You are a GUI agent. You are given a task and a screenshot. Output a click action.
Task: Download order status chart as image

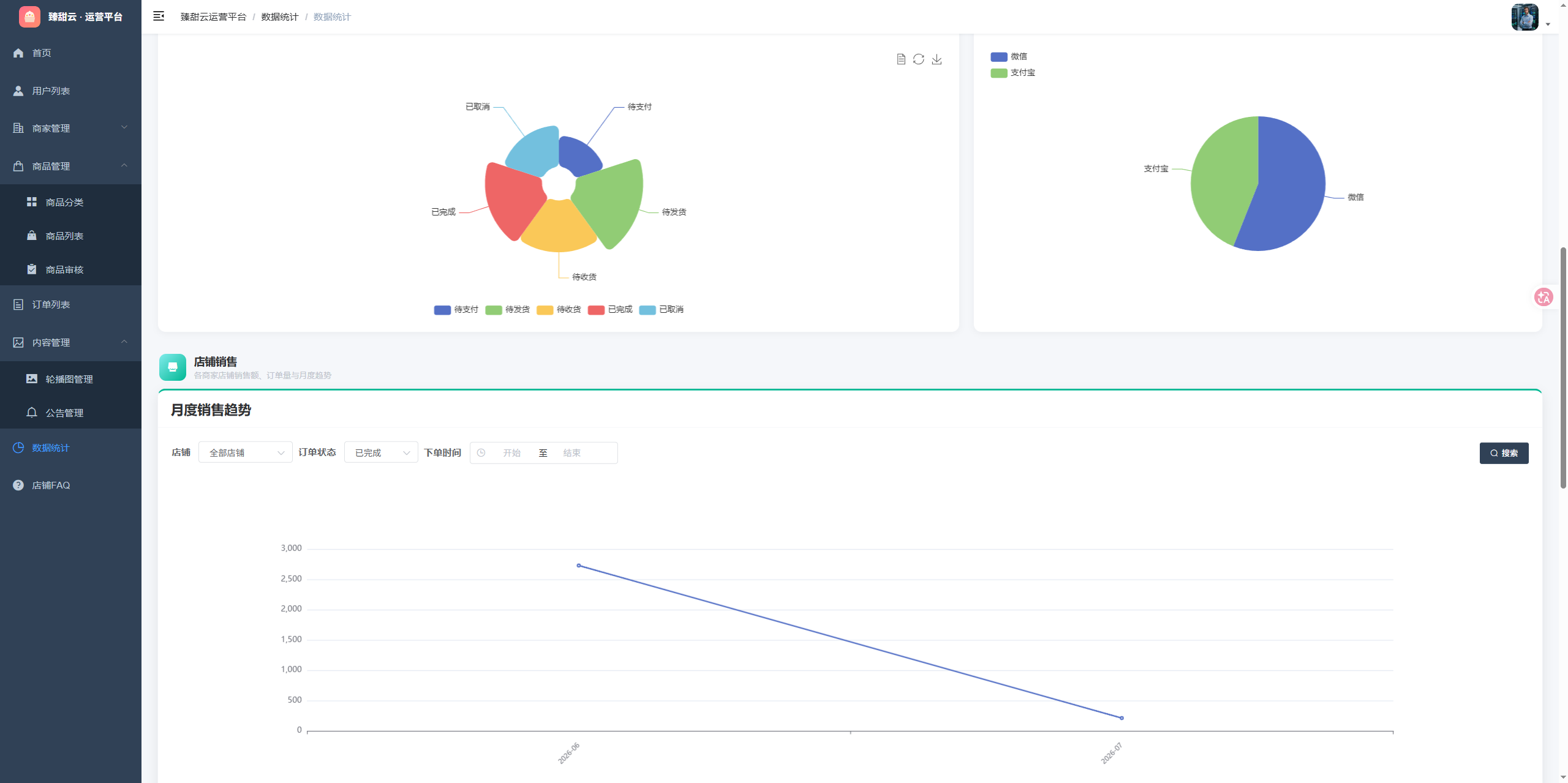point(937,59)
